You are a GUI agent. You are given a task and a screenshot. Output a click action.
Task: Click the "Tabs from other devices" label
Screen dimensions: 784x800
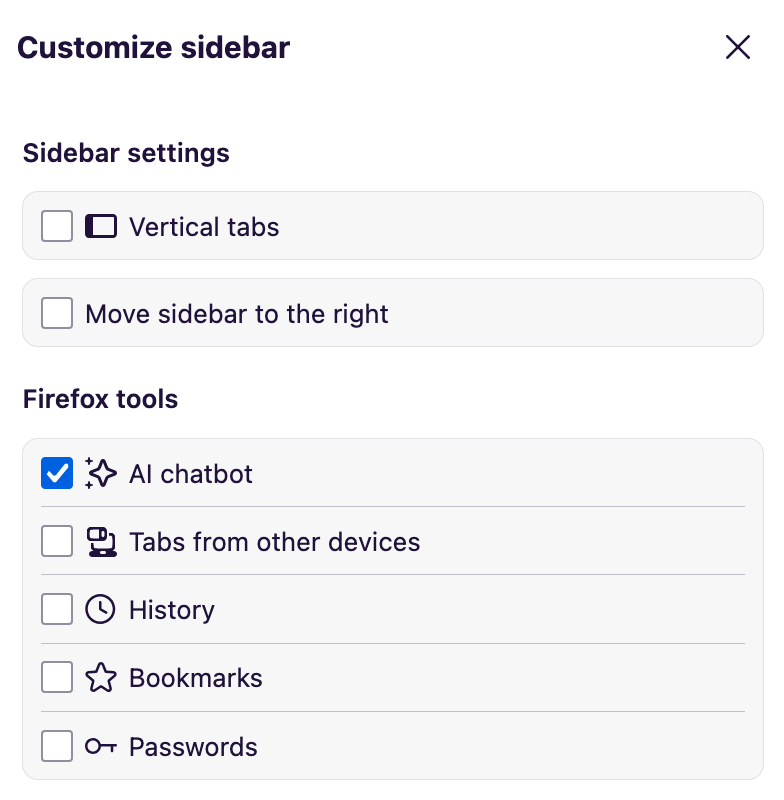[275, 542]
